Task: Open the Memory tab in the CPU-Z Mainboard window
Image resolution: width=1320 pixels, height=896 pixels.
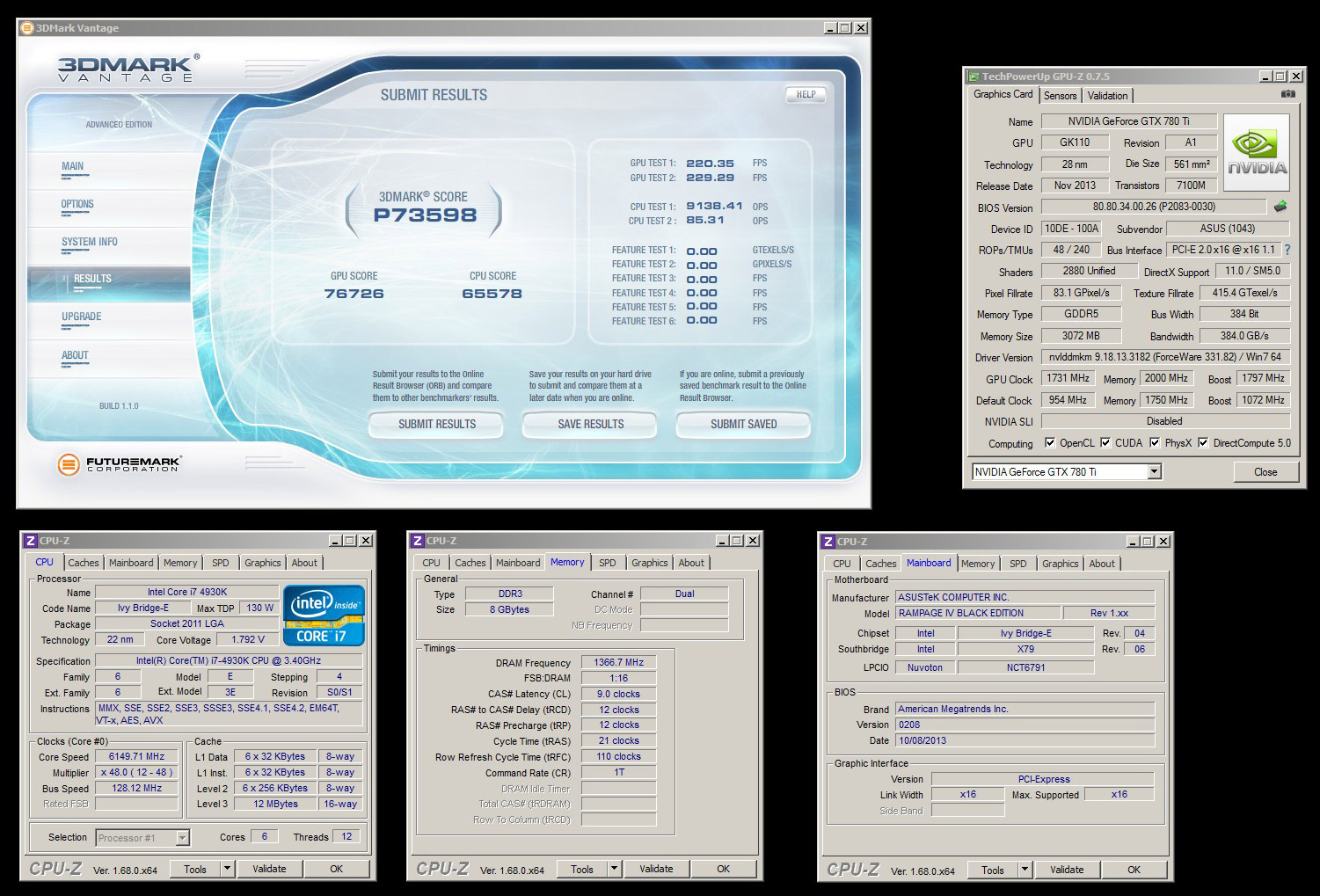Action: (978, 564)
